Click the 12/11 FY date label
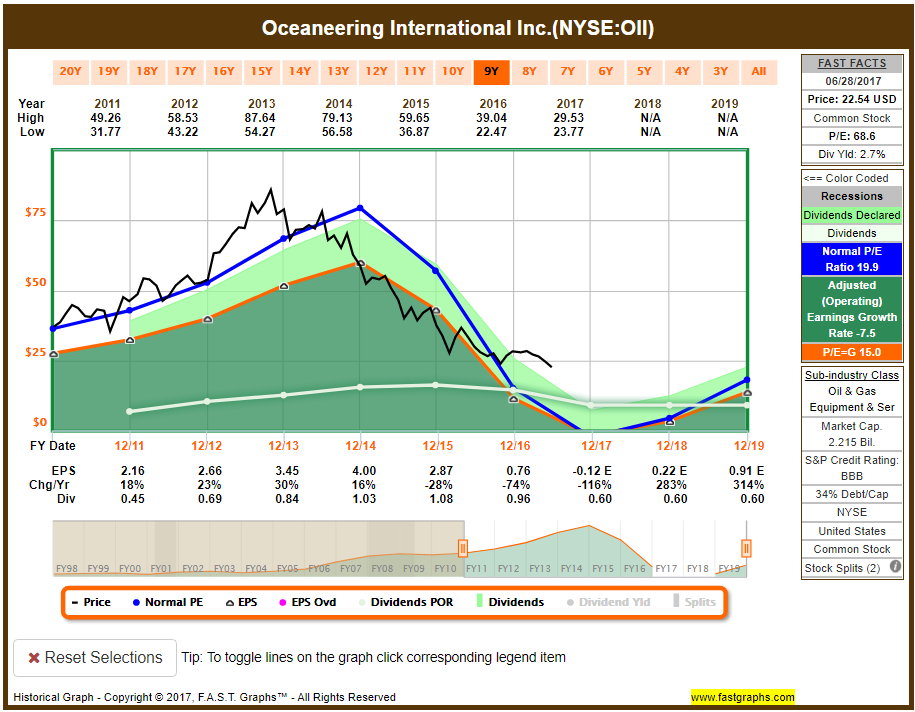Screen dimensions: 915x712 (129, 446)
